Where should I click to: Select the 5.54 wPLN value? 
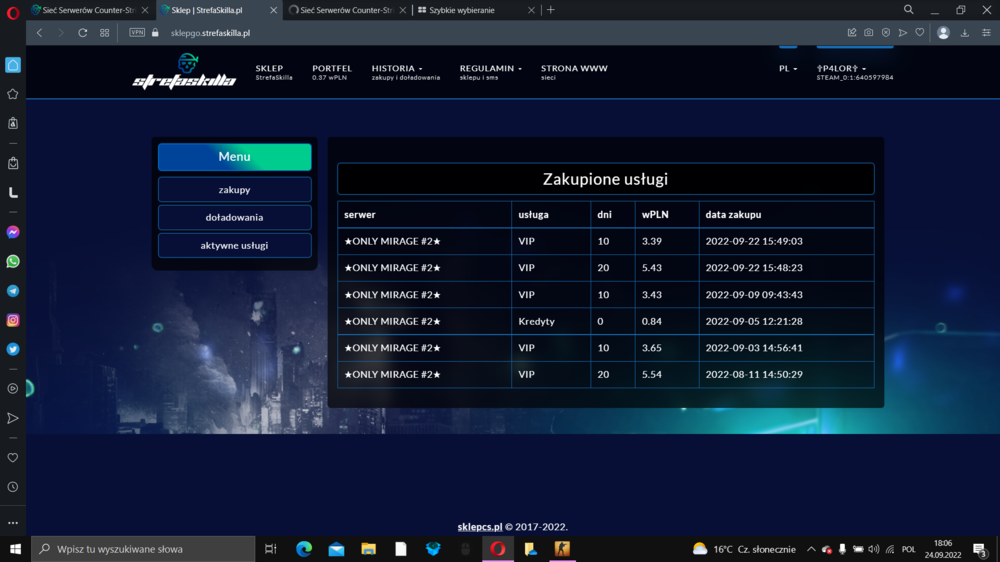click(x=652, y=374)
